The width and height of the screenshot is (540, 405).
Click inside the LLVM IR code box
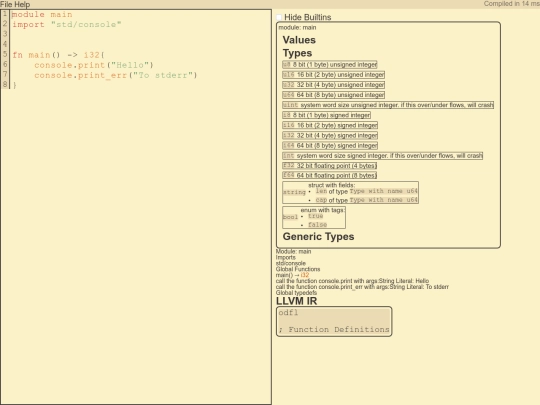pos(334,321)
